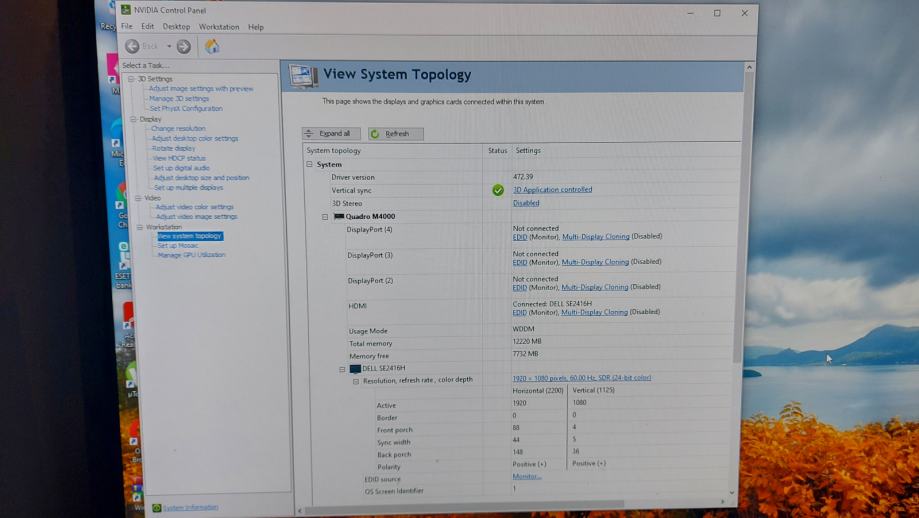Collapse the 3D Settings tree group
The height and width of the screenshot is (518, 919).
coord(131,79)
